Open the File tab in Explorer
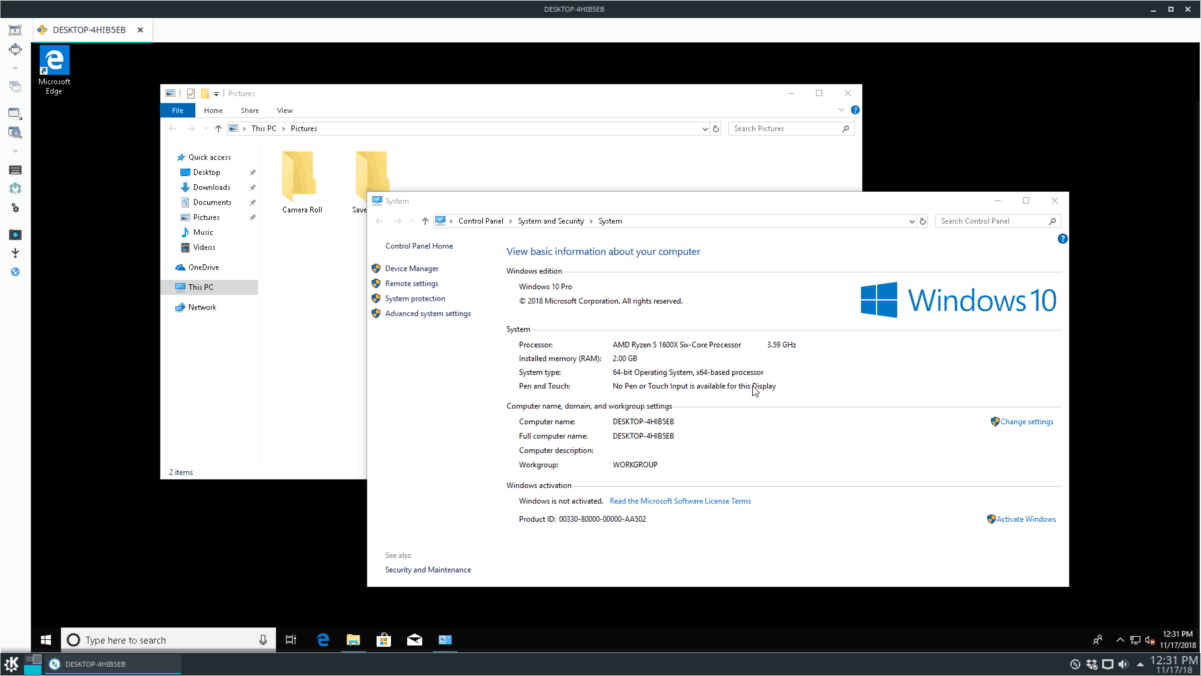1201x676 pixels. (177, 110)
